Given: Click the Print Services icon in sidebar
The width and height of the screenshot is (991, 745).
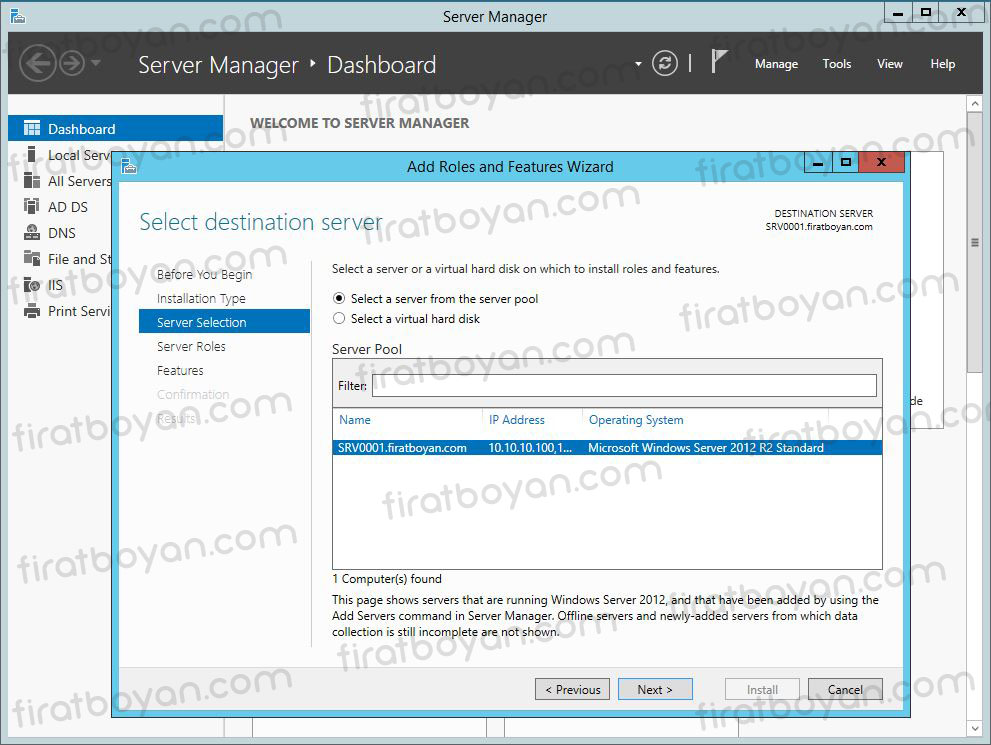Looking at the screenshot, I should tap(32, 311).
